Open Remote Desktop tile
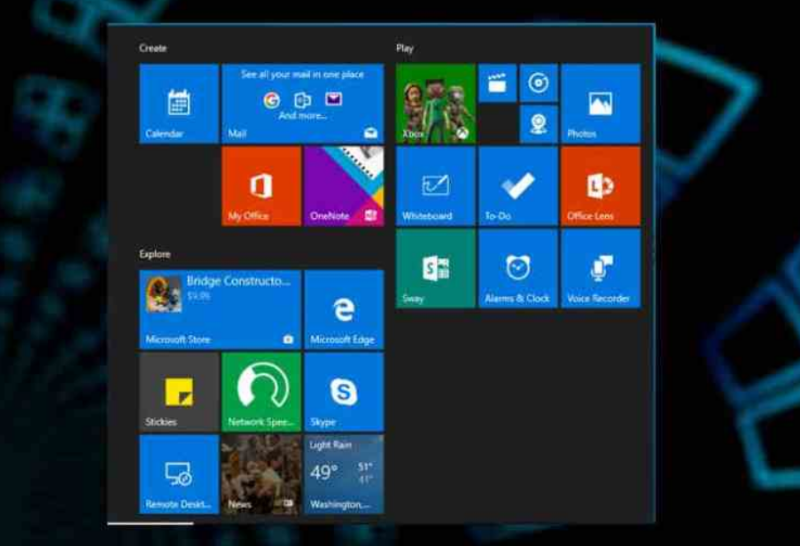The image size is (800, 546). 178,474
